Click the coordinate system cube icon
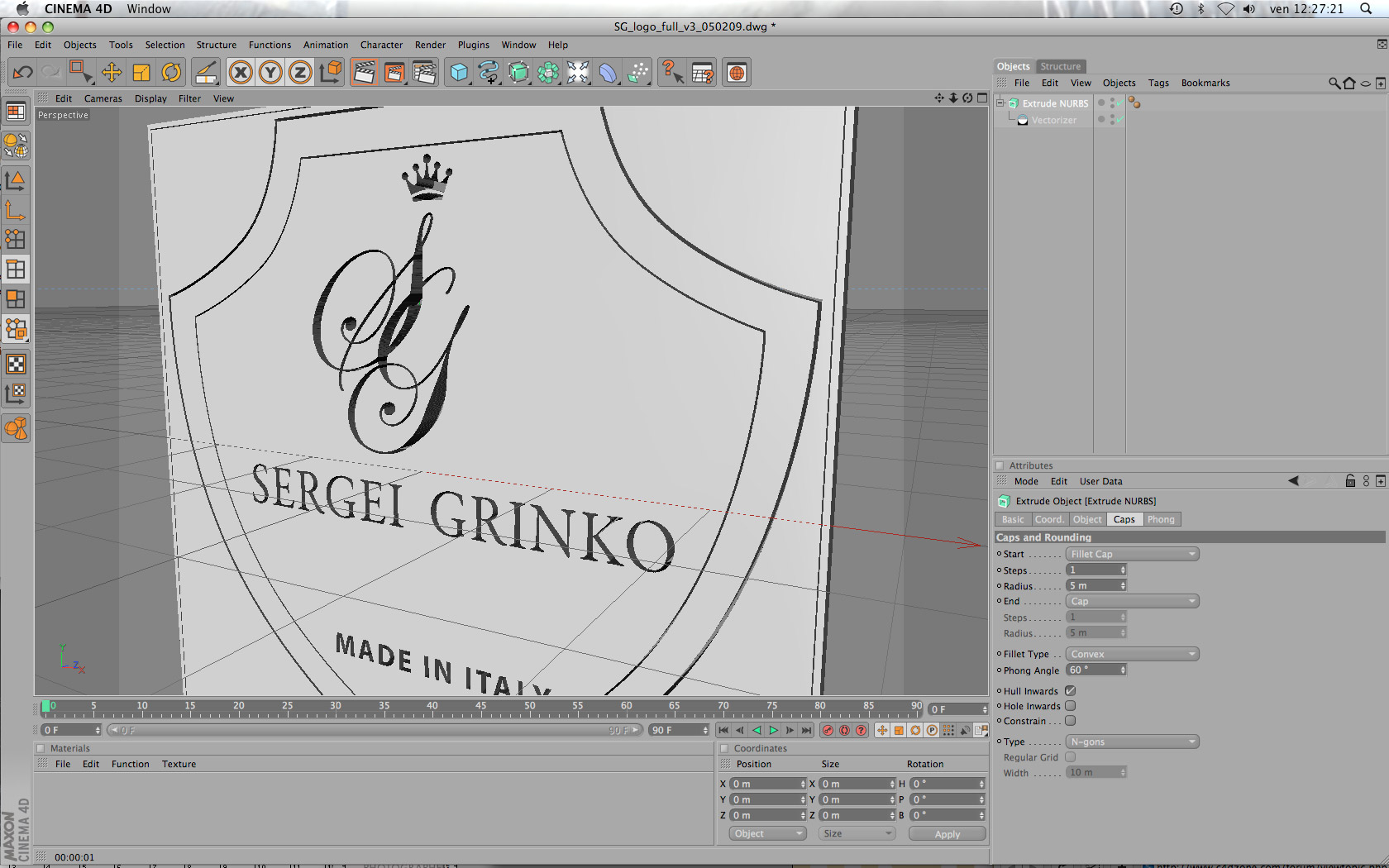 coord(330,73)
